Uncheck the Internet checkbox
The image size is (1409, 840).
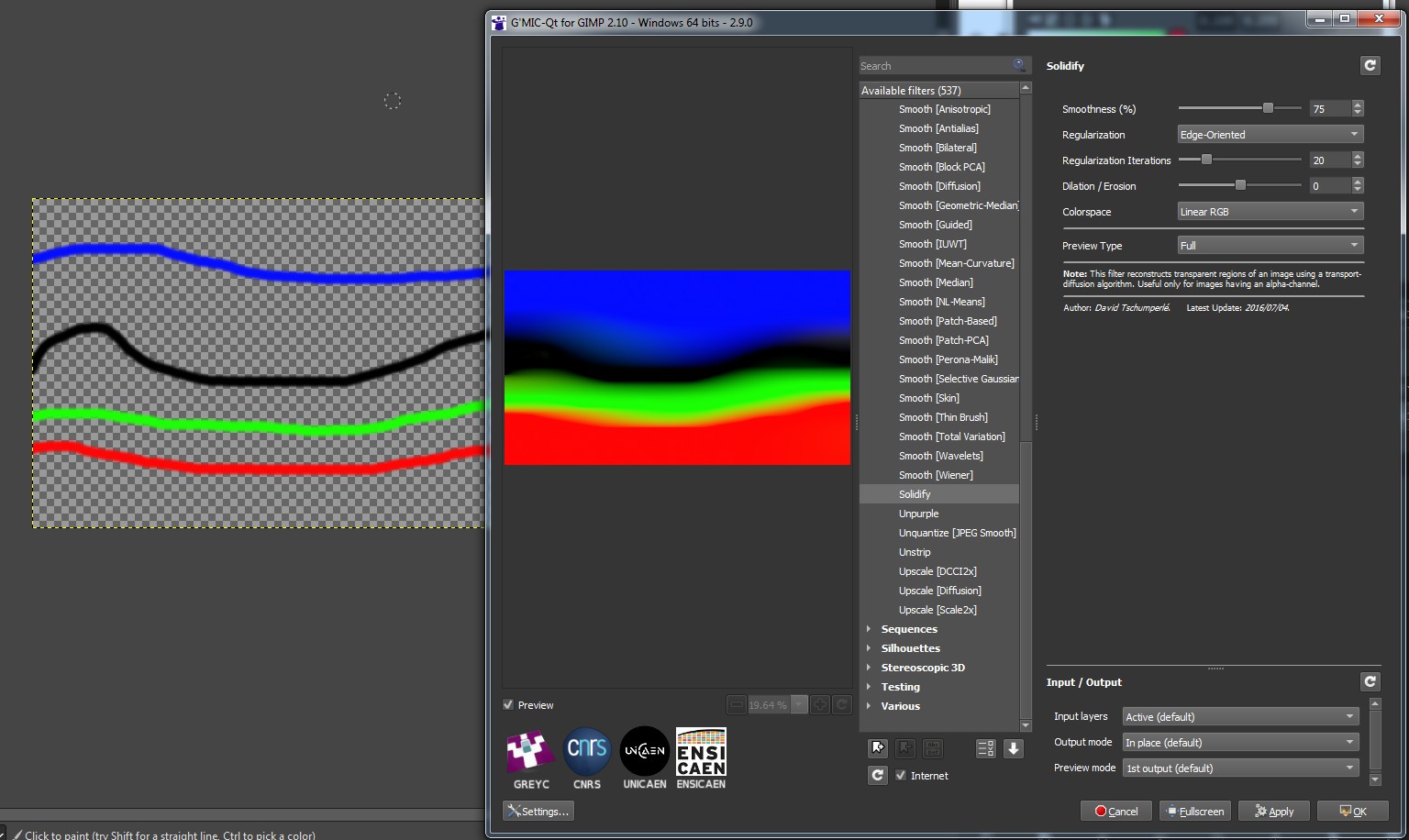pyautogui.click(x=901, y=775)
